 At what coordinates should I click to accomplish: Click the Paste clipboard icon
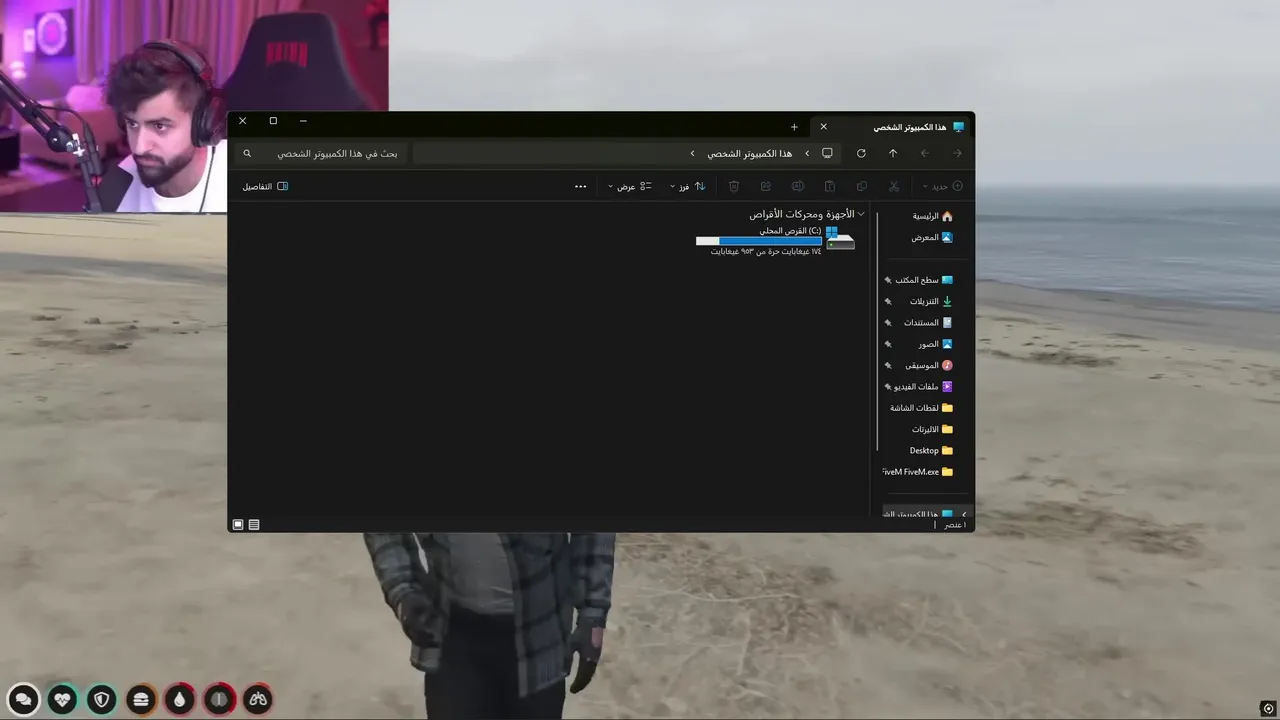click(830, 187)
